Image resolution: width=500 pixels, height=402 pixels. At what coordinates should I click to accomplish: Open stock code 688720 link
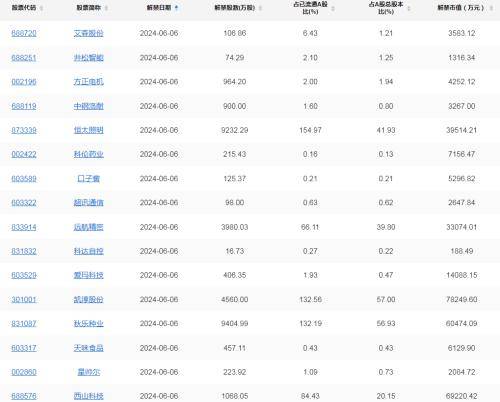coord(24,33)
